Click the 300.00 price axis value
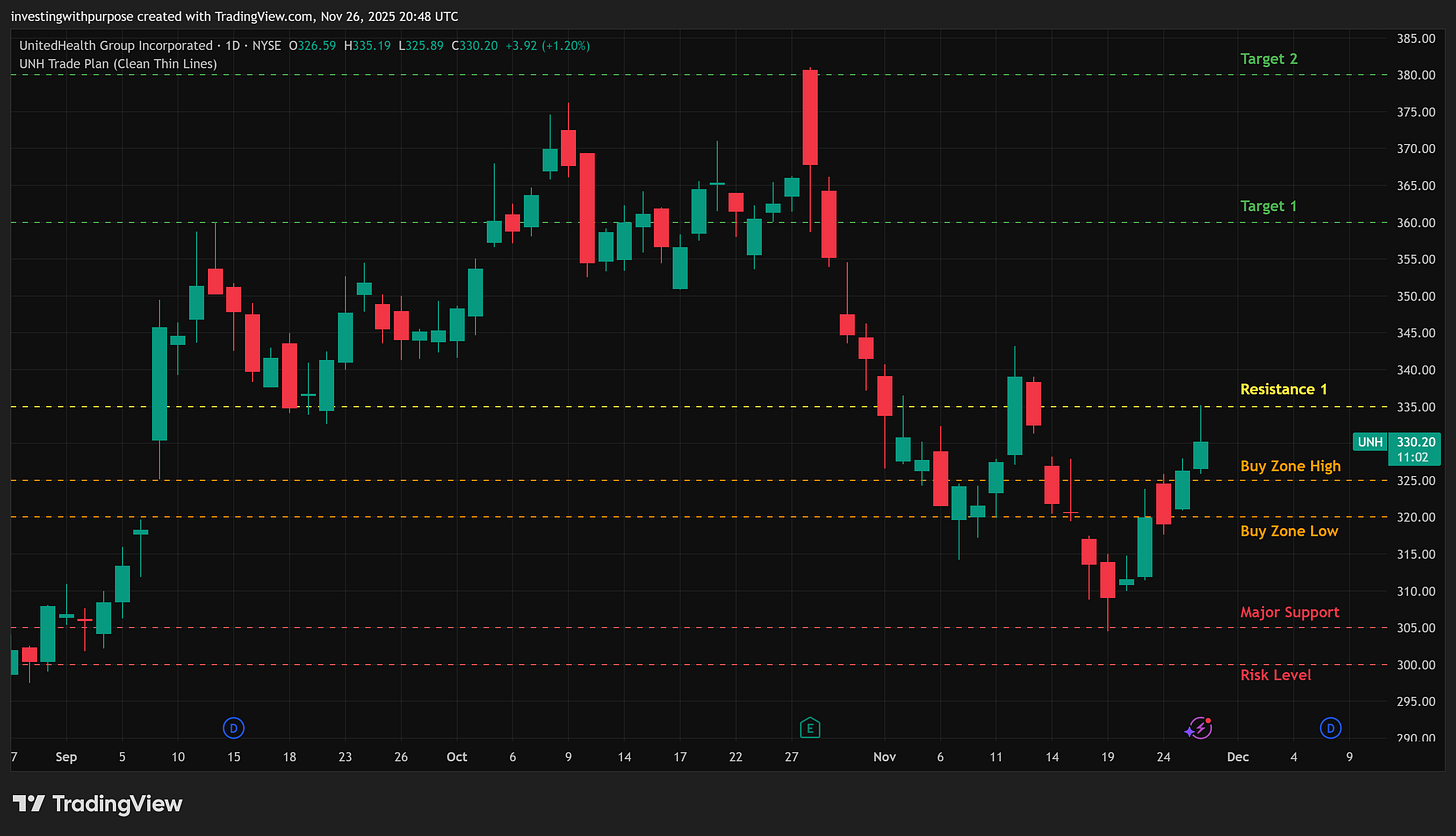 (x=1416, y=665)
